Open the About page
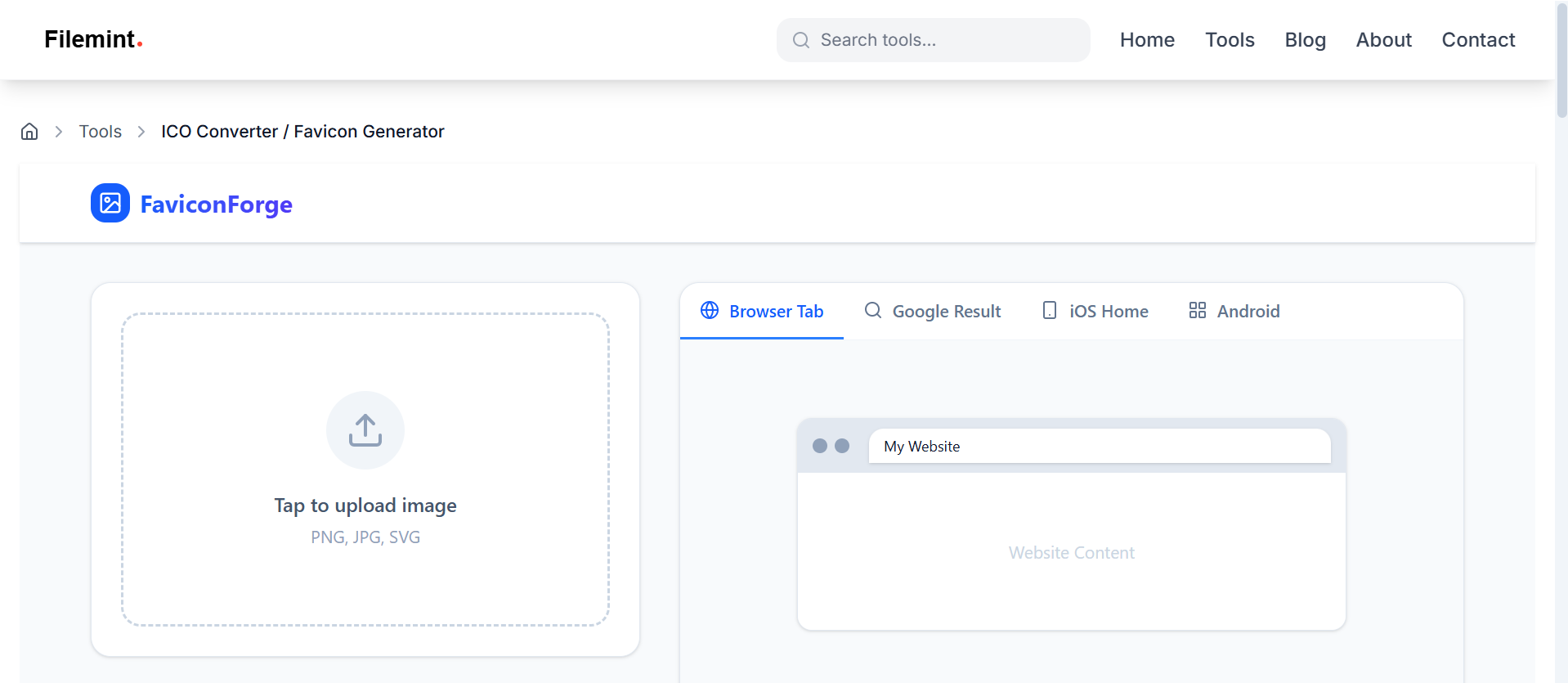The image size is (1568, 683). pos(1383,40)
